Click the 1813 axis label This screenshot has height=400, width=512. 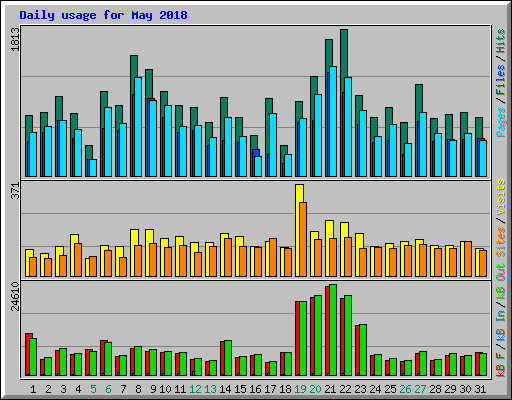[15, 39]
